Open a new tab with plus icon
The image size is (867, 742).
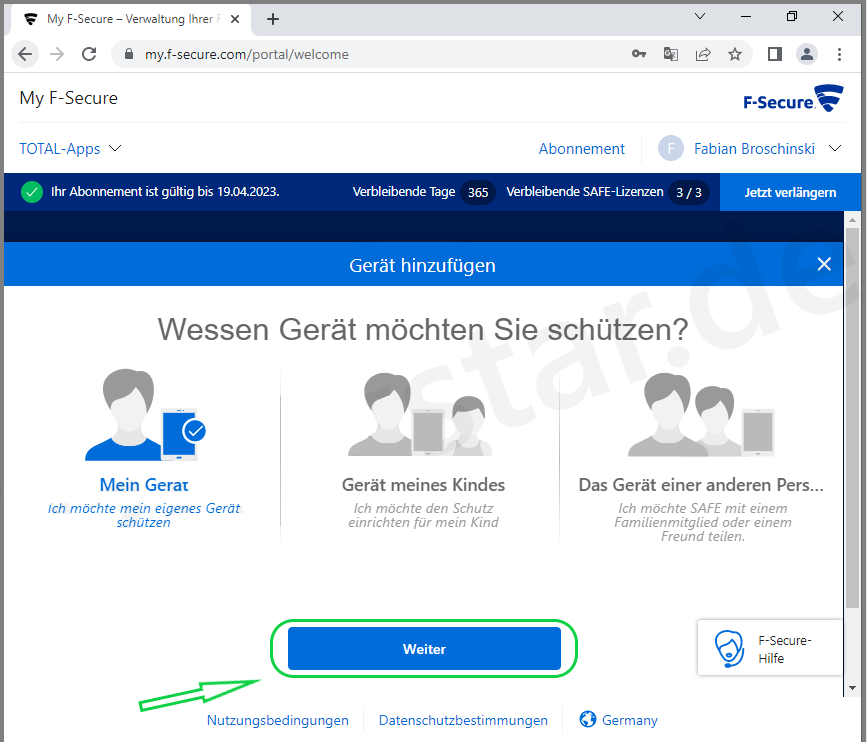pos(273,19)
